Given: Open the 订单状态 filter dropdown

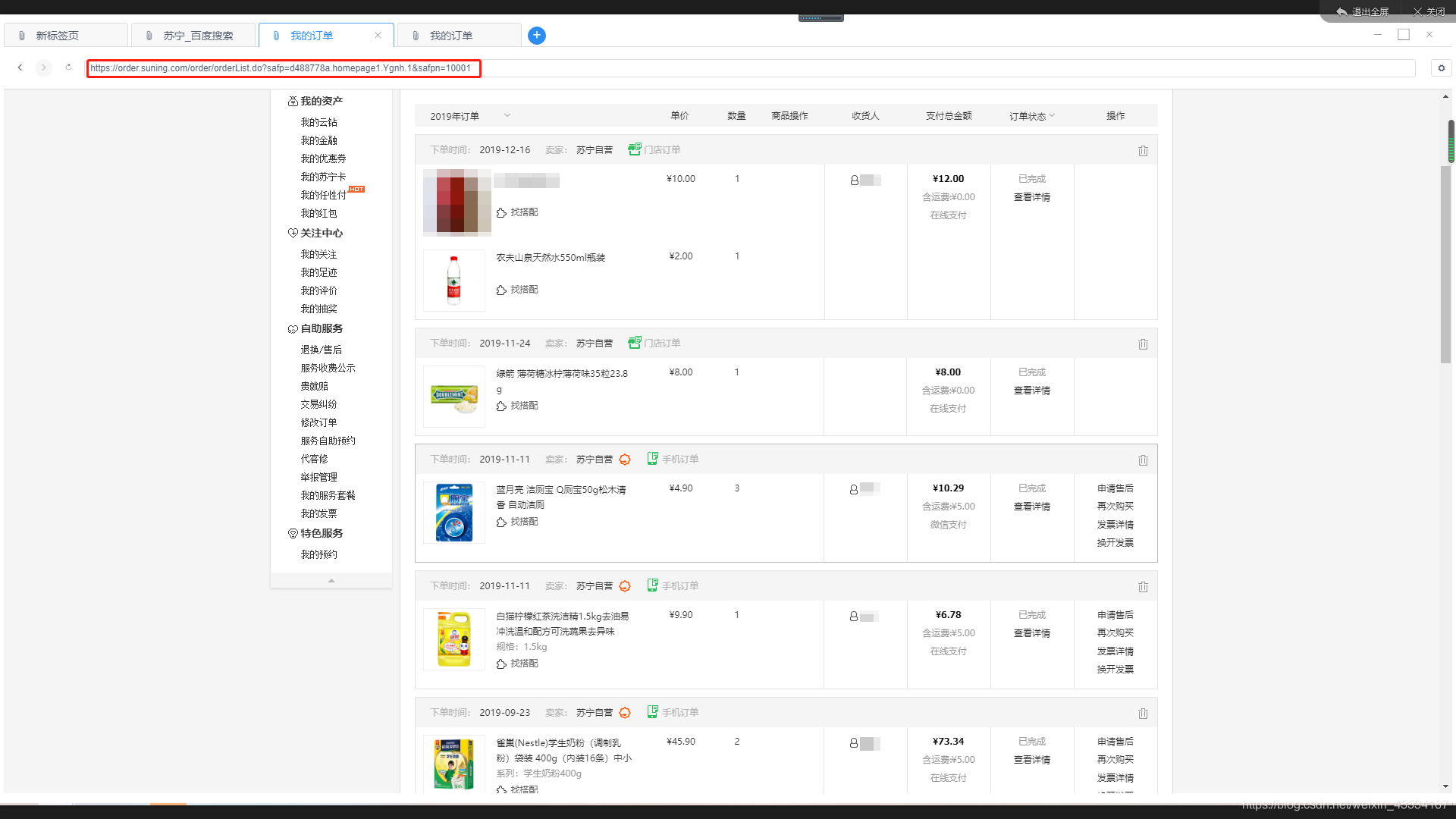Looking at the screenshot, I should (x=1031, y=116).
